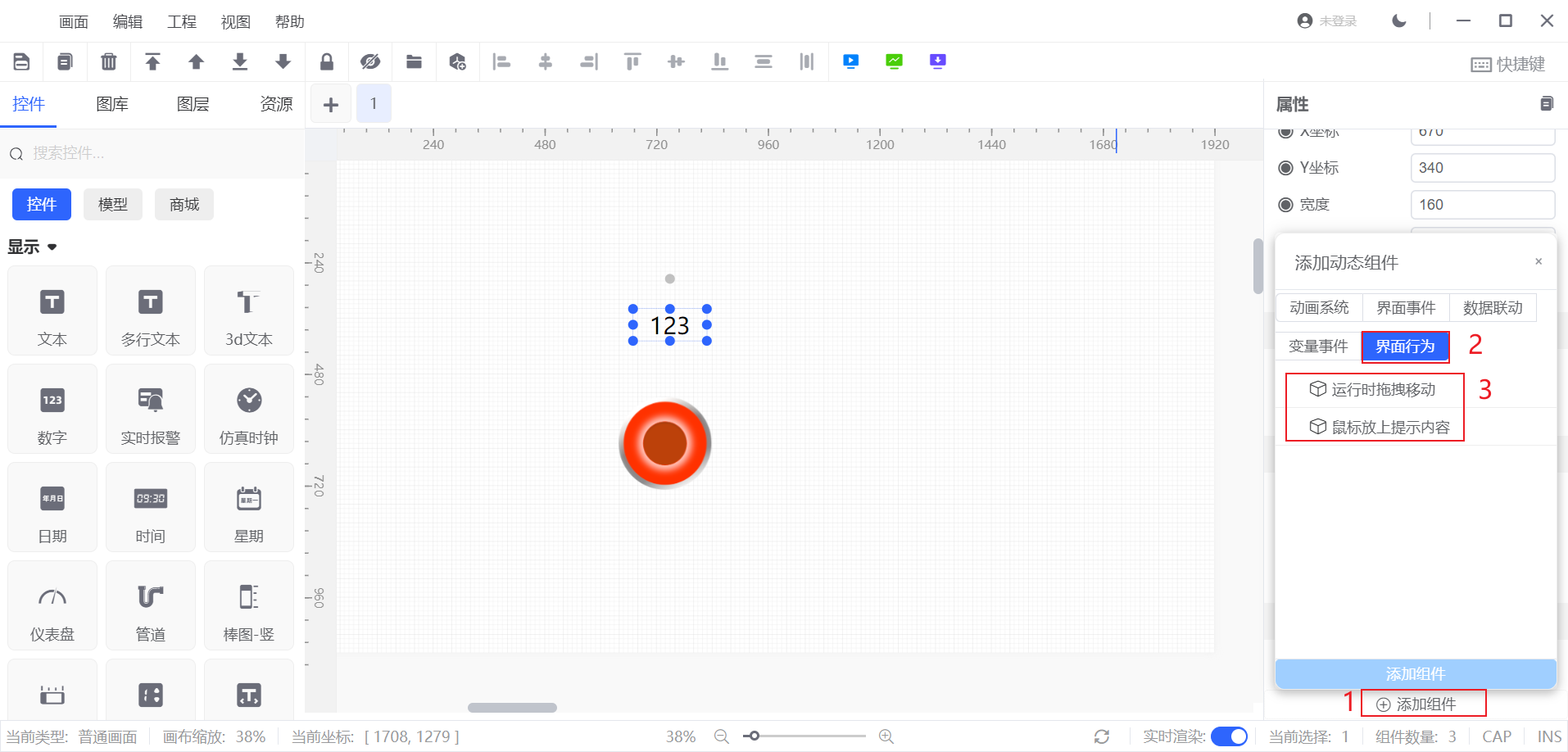Add a new canvas page tab

pyautogui.click(x=330, y=104)
